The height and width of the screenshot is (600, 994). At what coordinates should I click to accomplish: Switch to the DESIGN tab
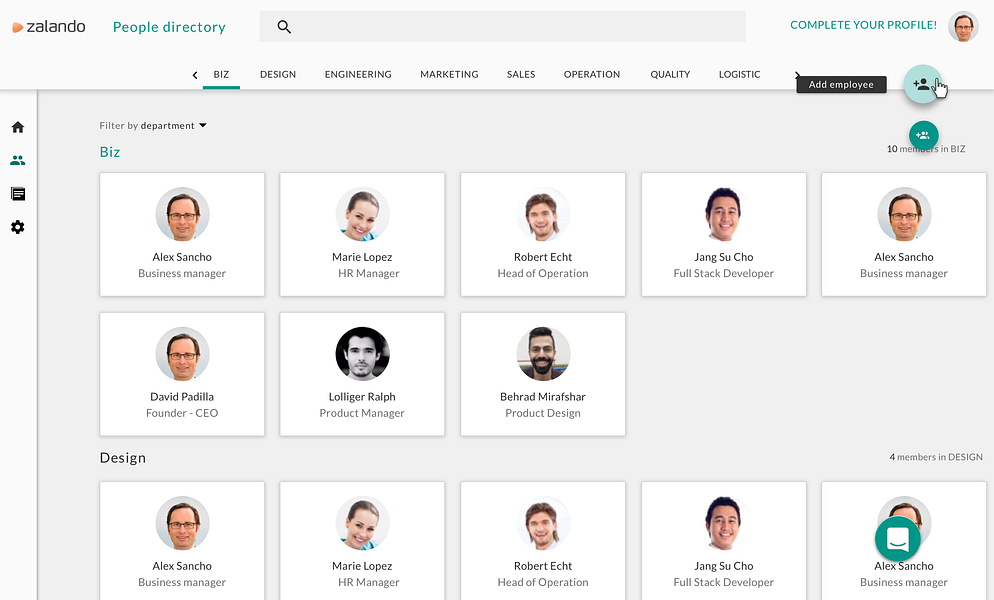(x=278, y=74)
